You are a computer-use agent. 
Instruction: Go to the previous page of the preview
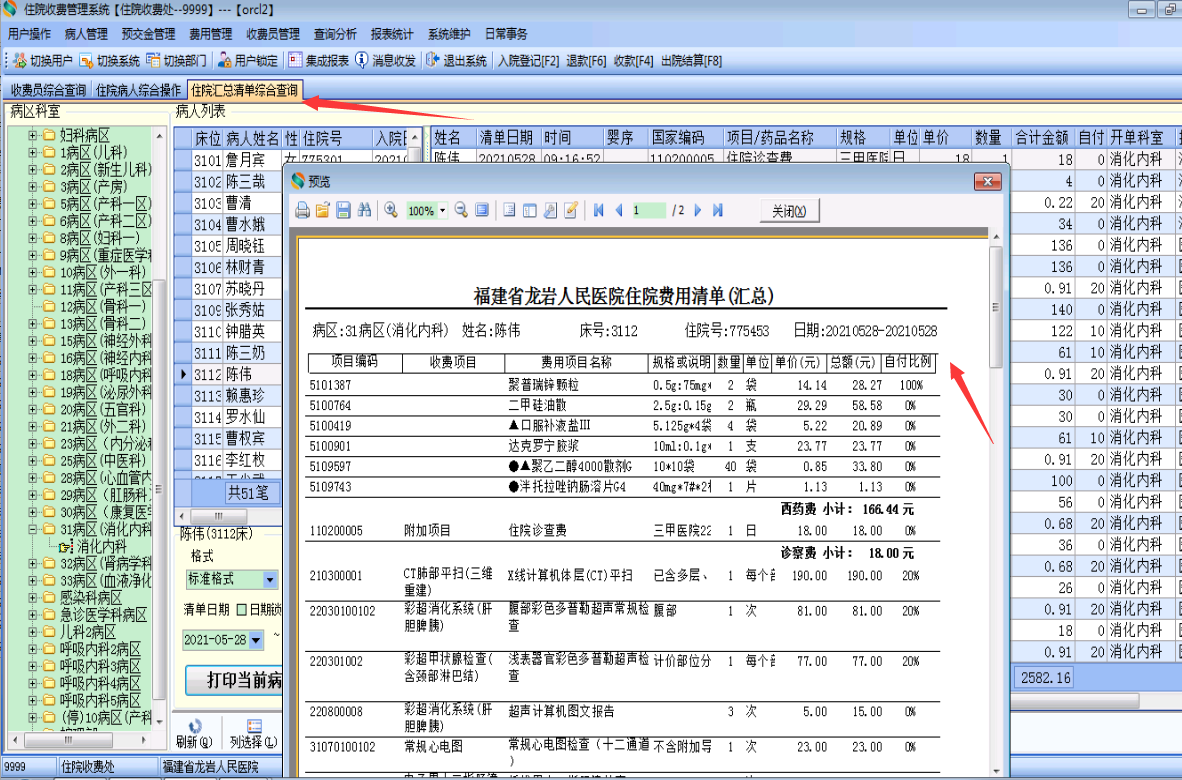619,210
